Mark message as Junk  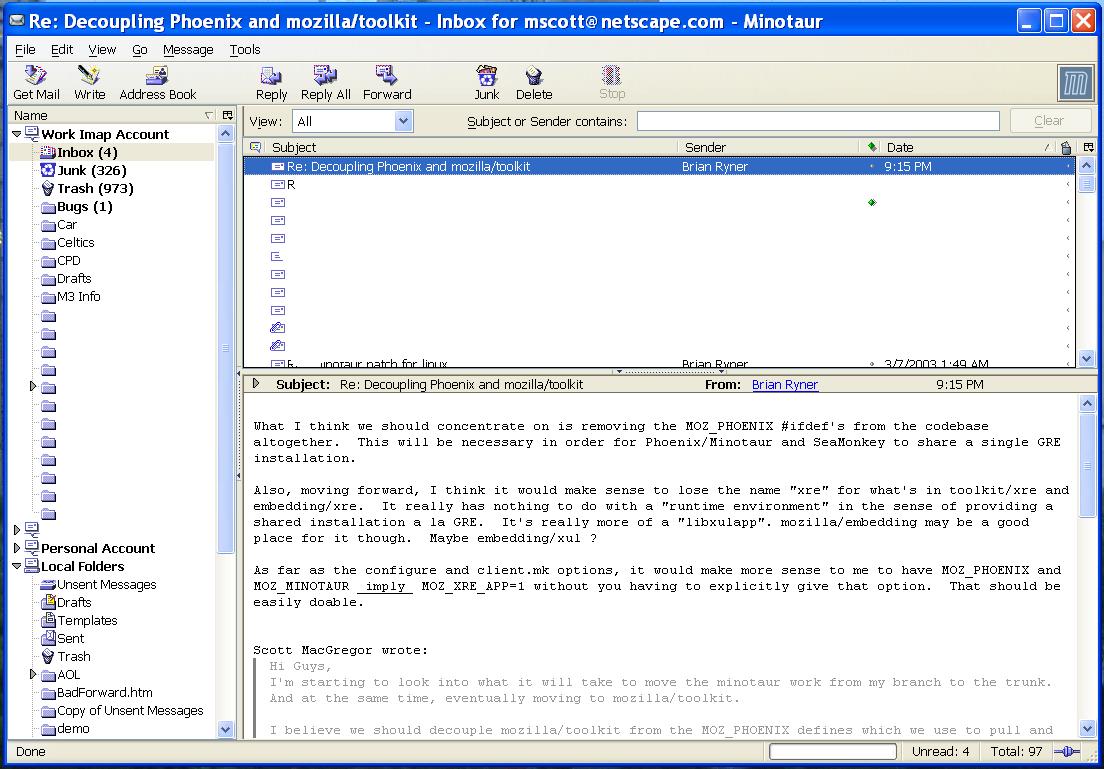click(487, 82)
